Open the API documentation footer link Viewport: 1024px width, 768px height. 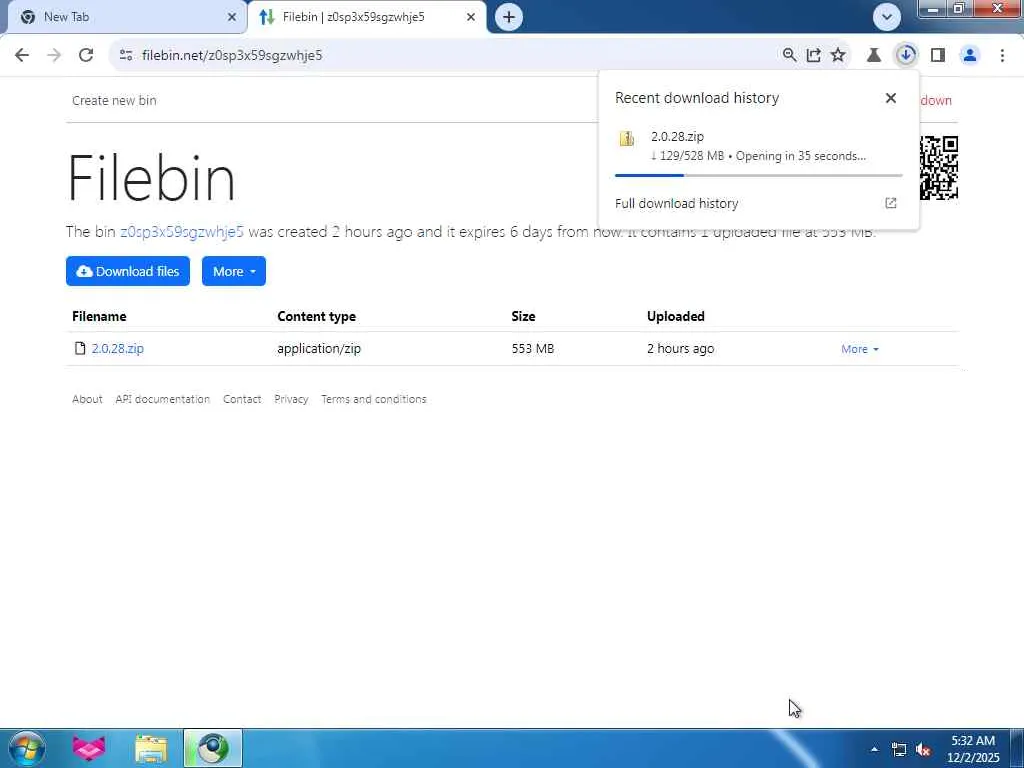(x=163, y=399)
